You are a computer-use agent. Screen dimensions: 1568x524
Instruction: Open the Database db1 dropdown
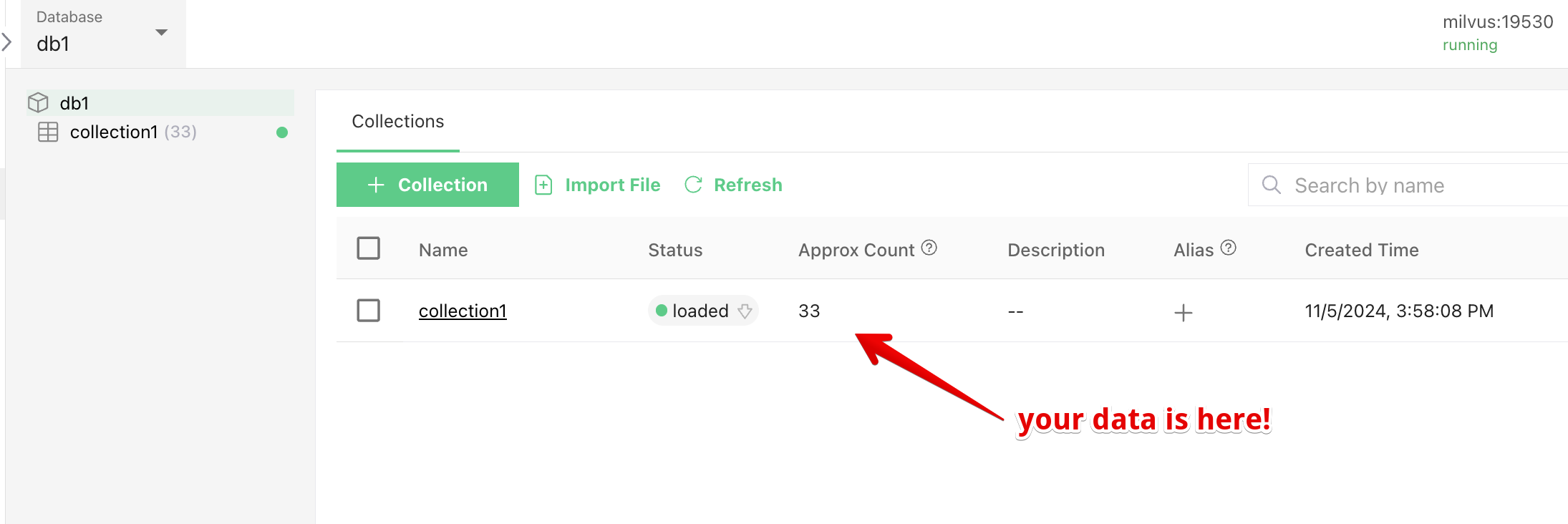click(103, 33)
